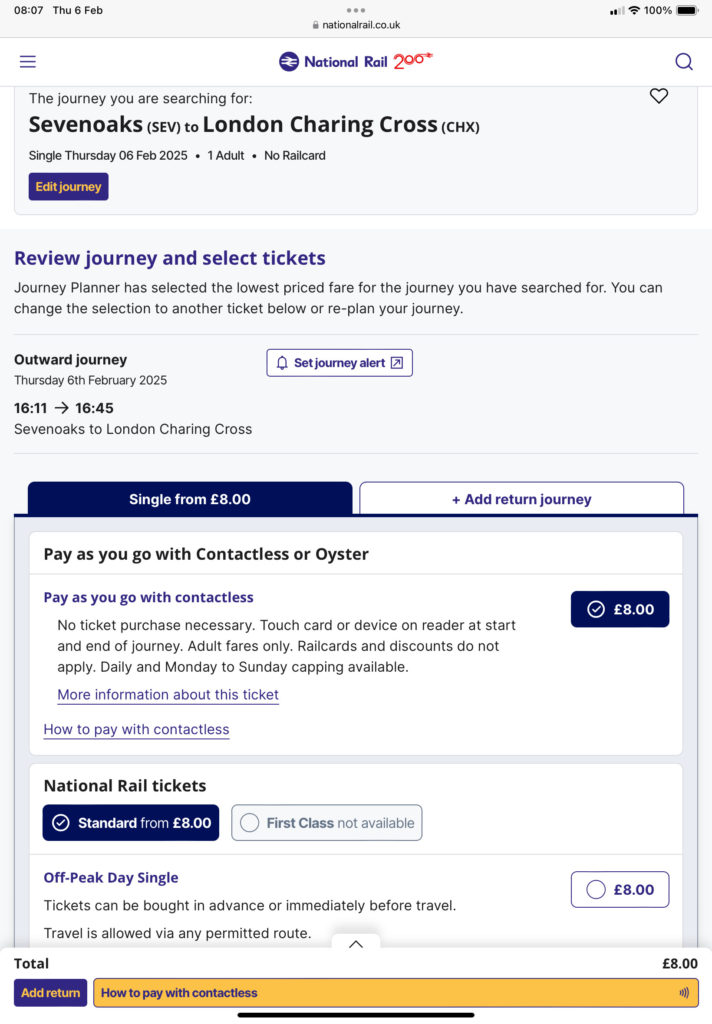Select First Class not available option
The height and width of the screenshot is (1024, 712).
click(327, 822)
